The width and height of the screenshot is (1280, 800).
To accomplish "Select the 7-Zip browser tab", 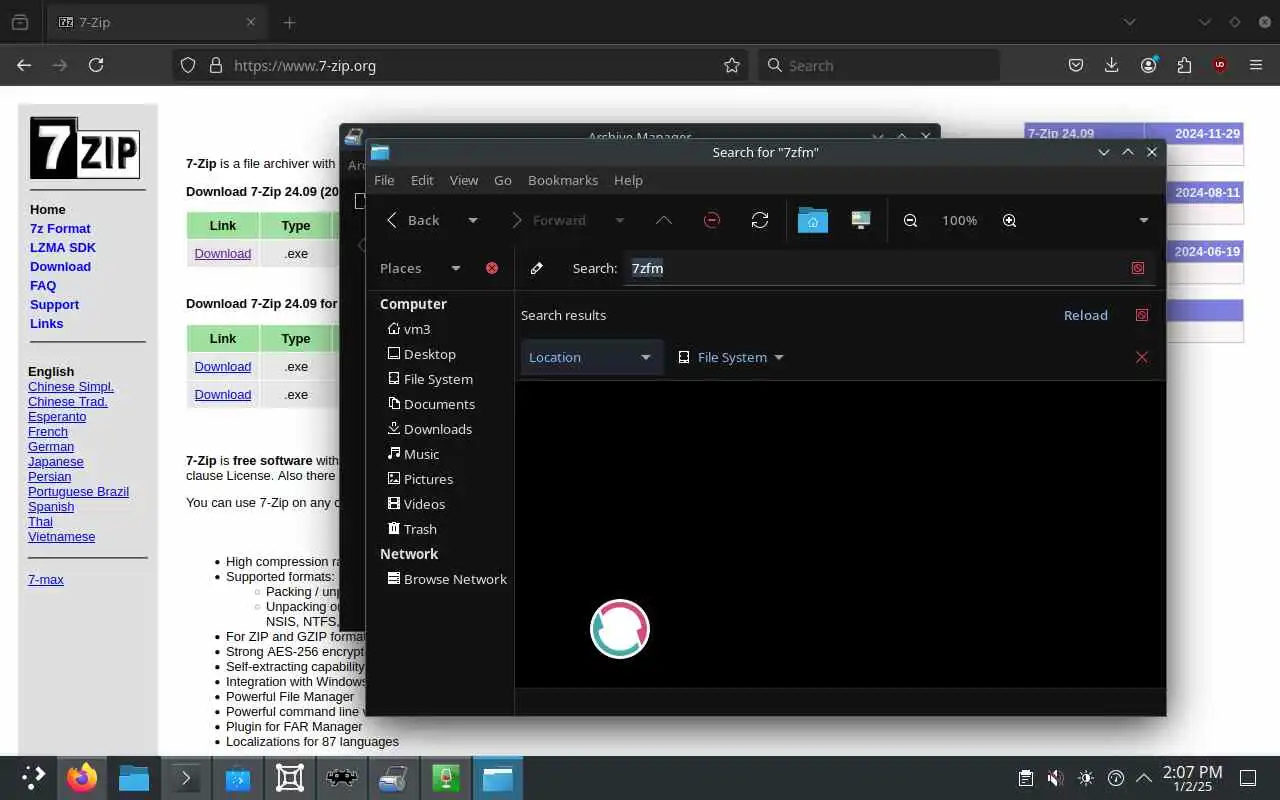I will pyautogui.click(x=157, y=22).
